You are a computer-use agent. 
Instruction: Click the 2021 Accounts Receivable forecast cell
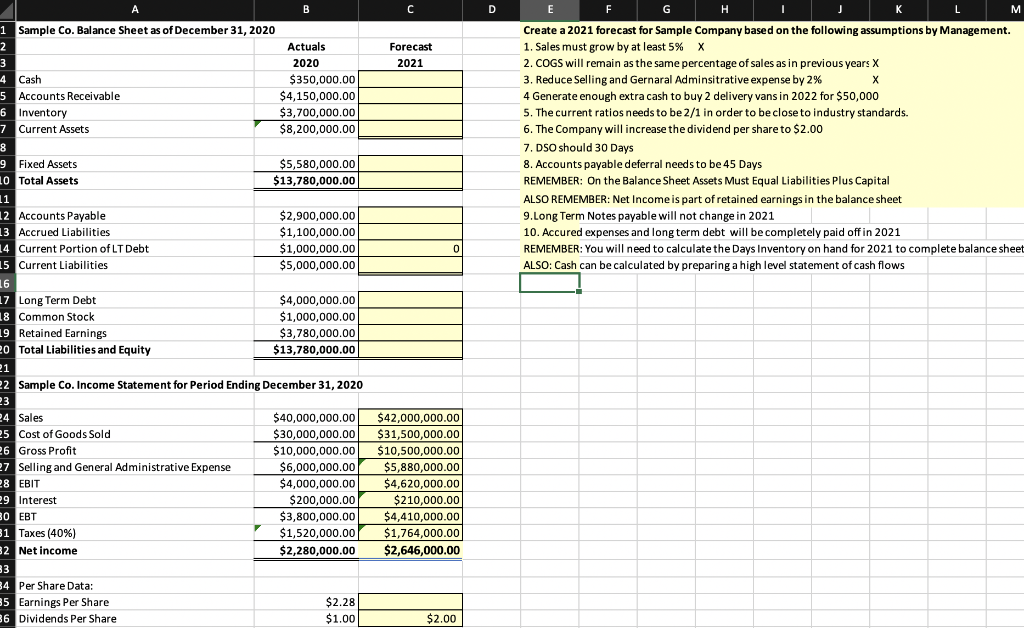coord(410,96)
